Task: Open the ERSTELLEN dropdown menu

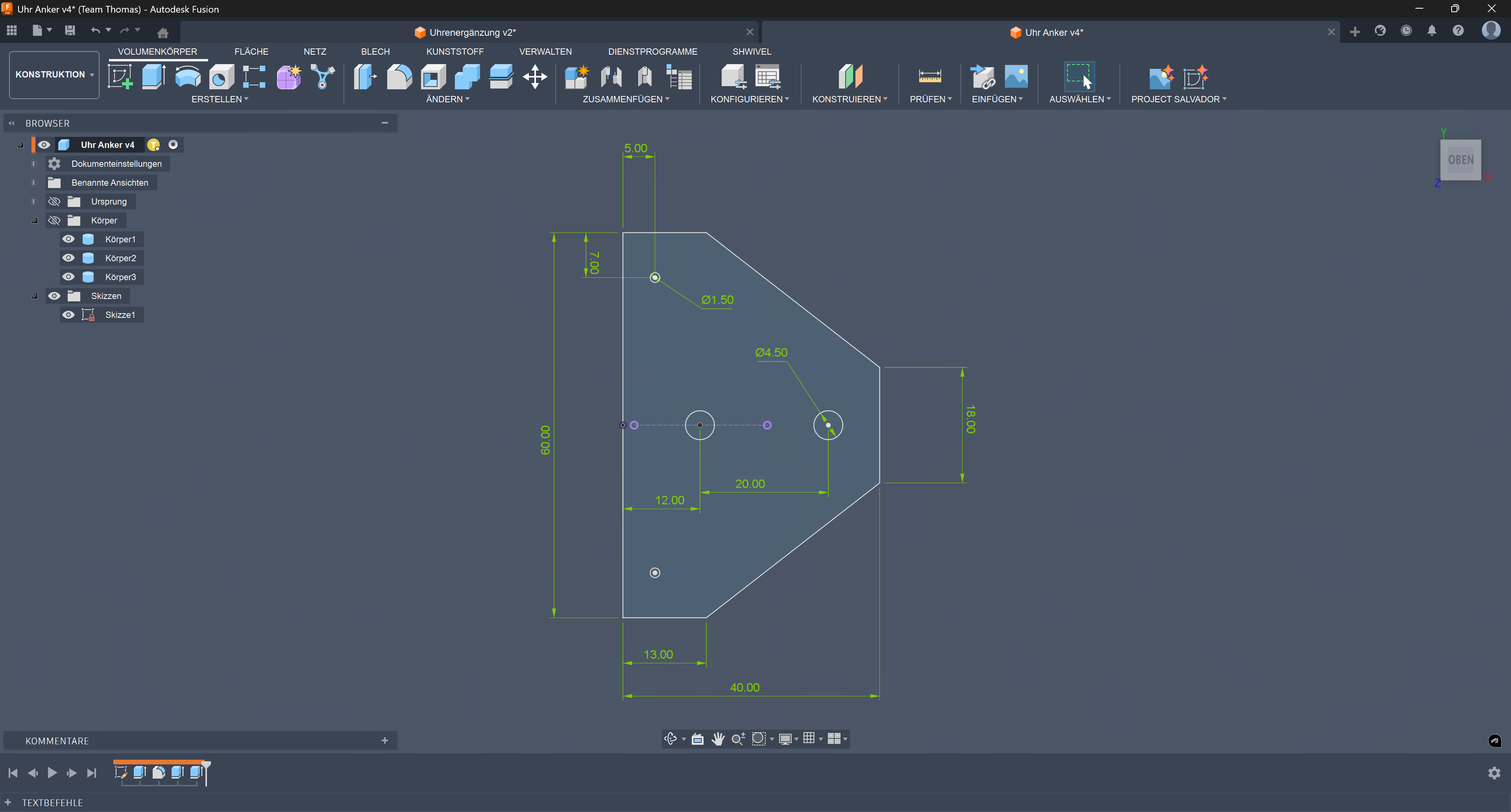Action: click(x=220, y=99)
